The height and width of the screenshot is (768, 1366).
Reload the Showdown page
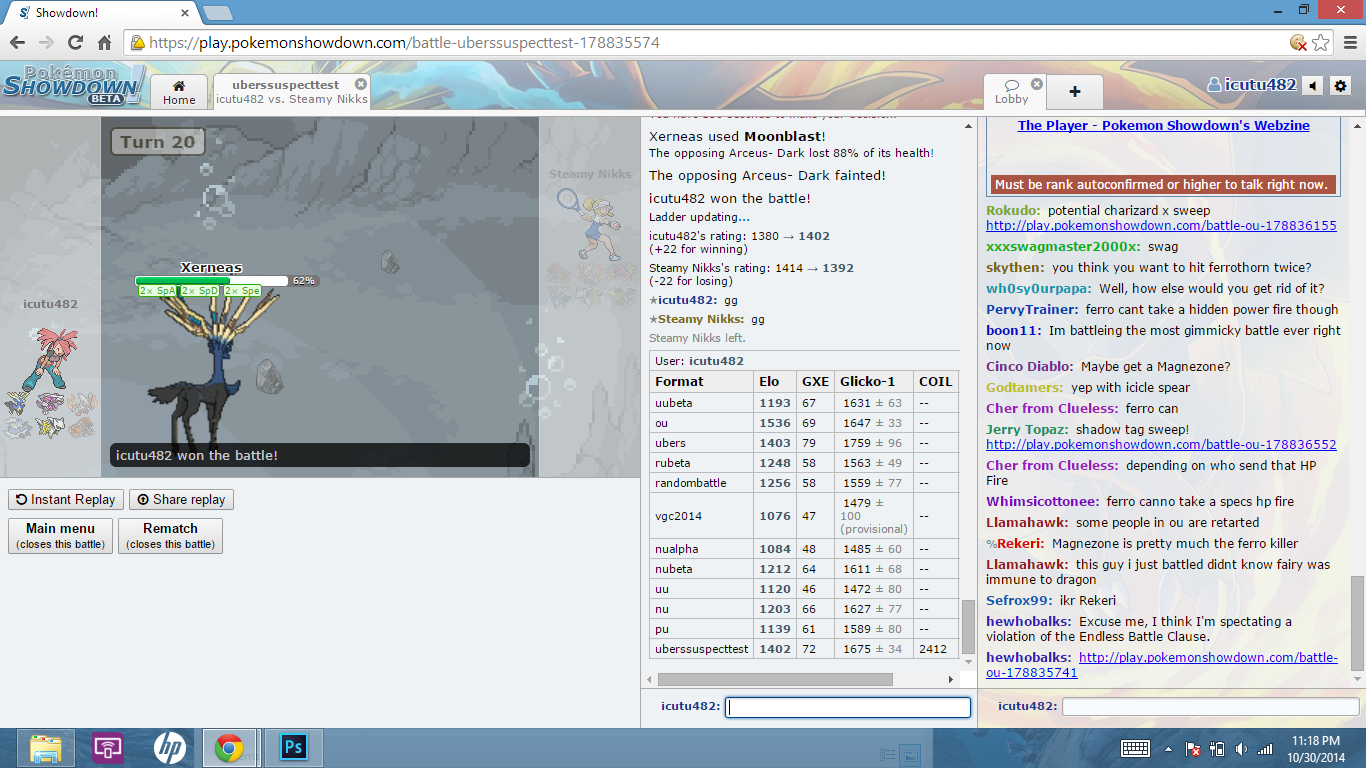pyautogui.click(x=75, y=43)
